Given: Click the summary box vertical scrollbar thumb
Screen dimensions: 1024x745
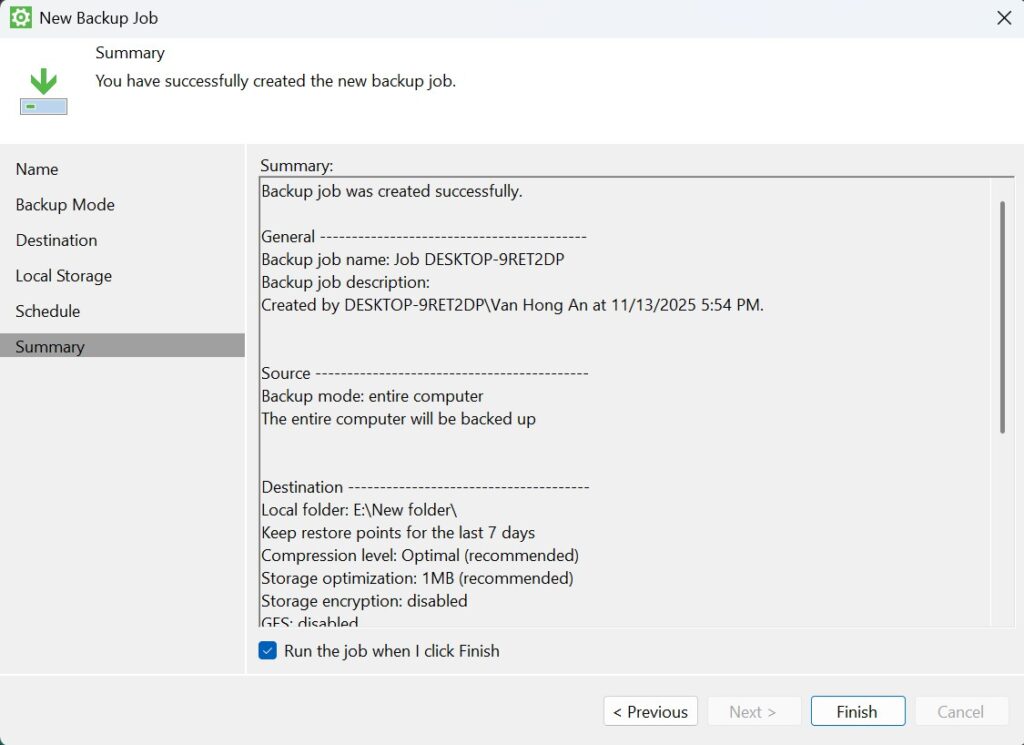Looking at the screenshot, I should click(x=1001, y=316).
